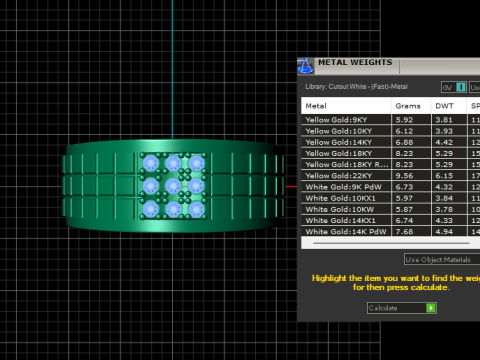Toggle the GV library switch
This screenshot has height=360, width=480.
click(454, 87)
